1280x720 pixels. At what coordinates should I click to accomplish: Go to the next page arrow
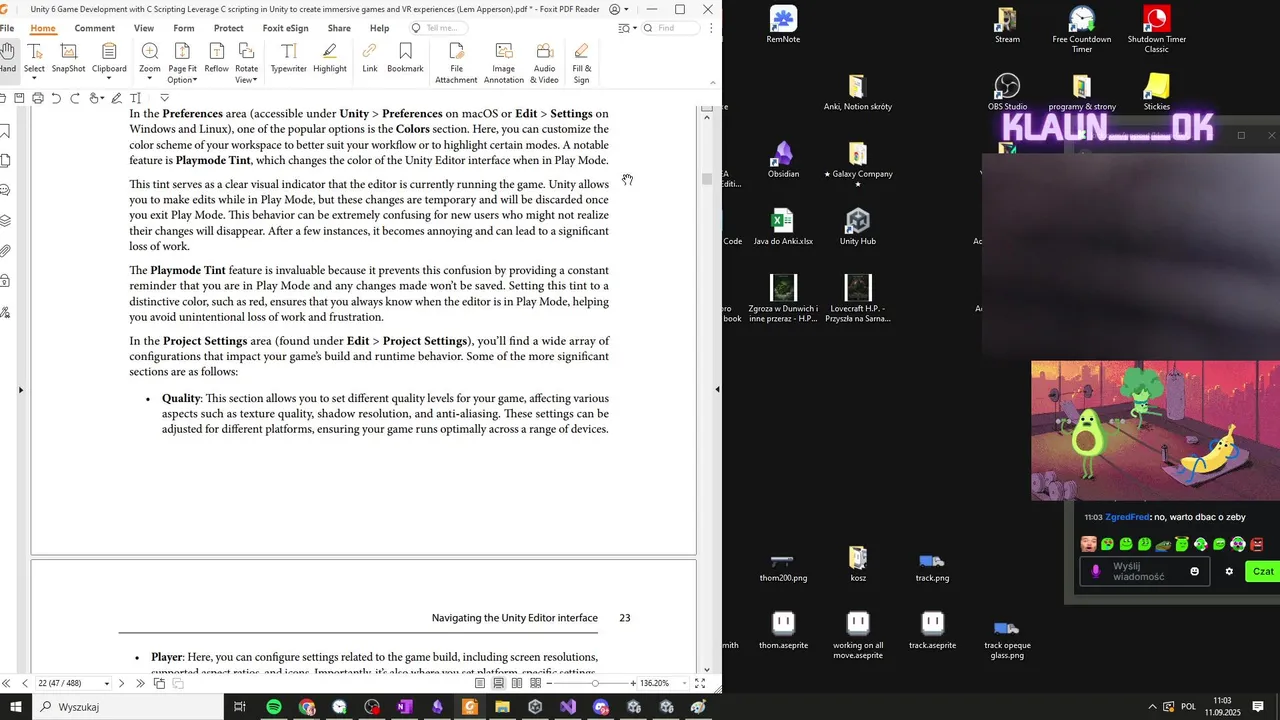click(x=122, y=683)
